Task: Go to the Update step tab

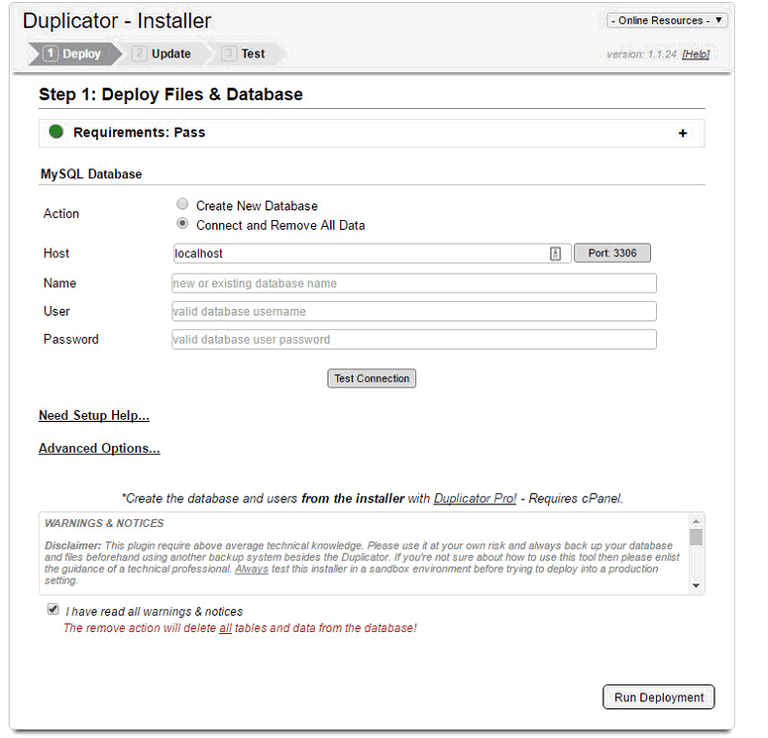Action: click(163, 54)
